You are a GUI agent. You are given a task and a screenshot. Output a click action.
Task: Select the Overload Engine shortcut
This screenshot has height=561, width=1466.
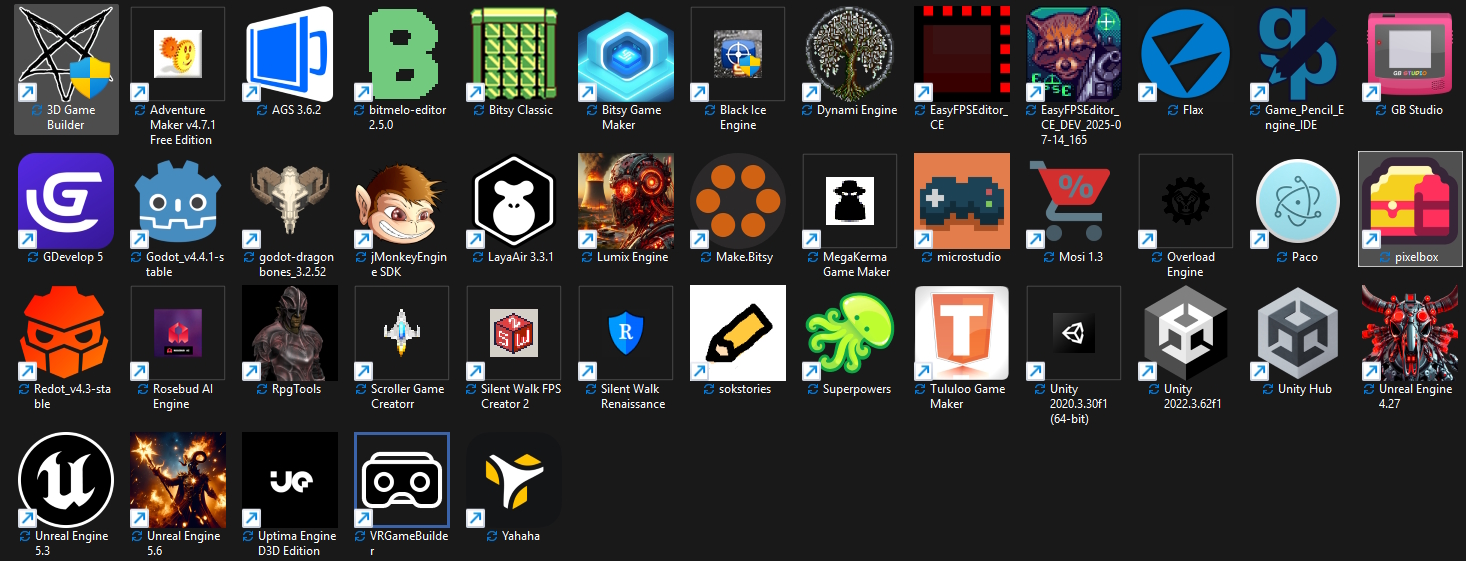(1186, 201)
